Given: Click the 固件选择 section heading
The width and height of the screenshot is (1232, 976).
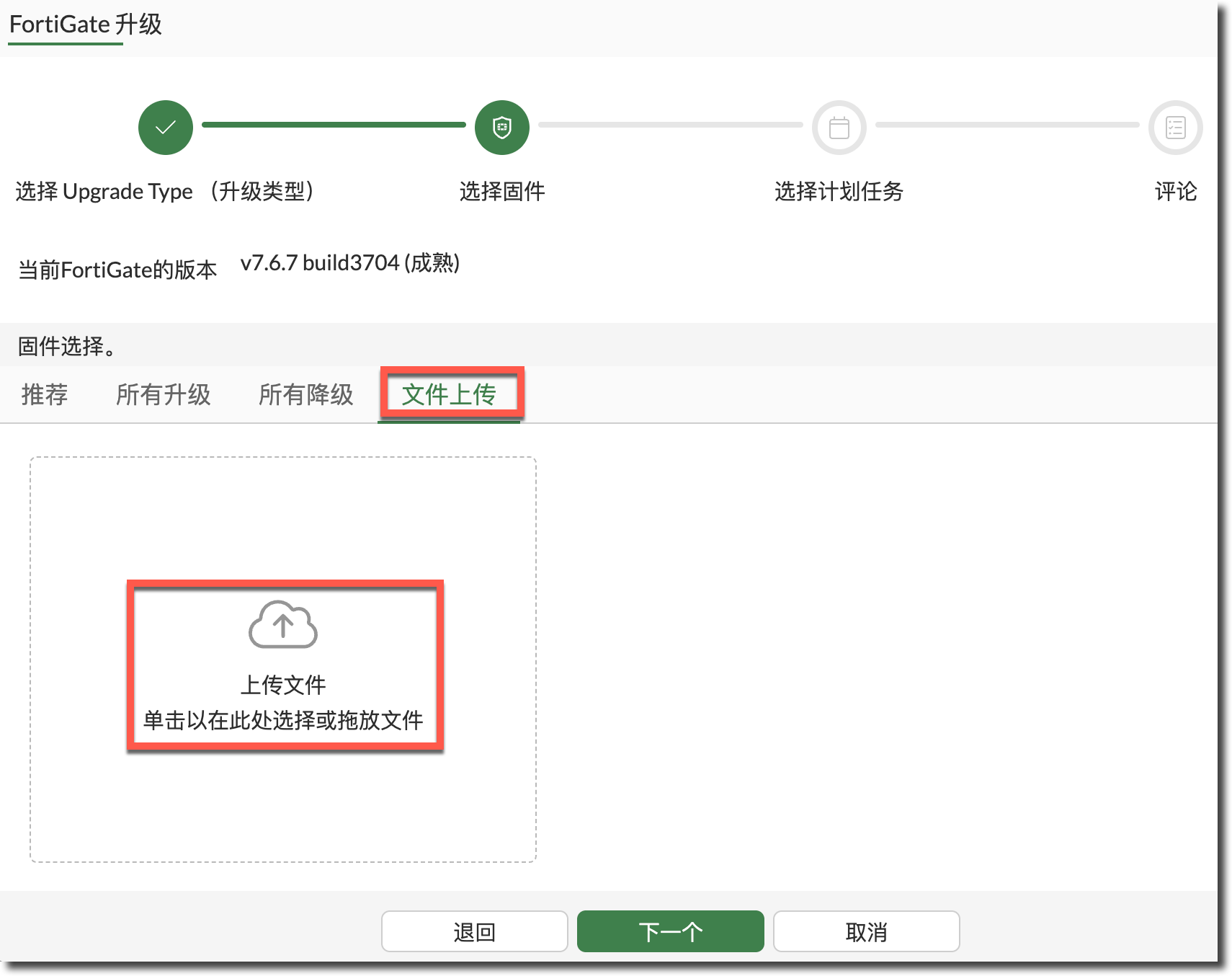Looking at the screenshot, I should 67,346.
